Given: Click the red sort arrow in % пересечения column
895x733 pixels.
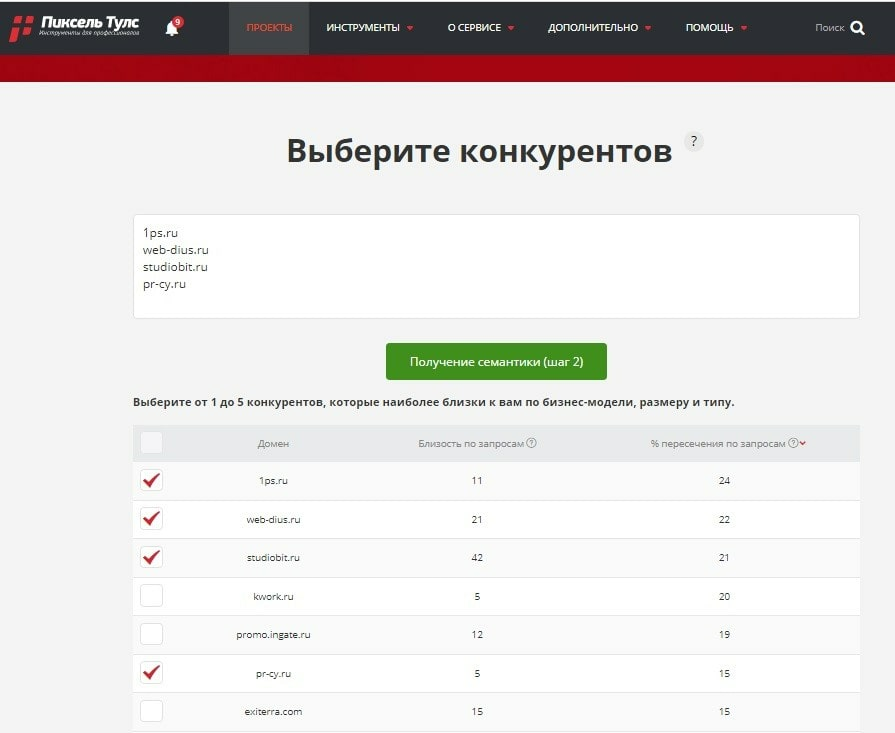Looking at the screenshot, I should coord(803,443).
